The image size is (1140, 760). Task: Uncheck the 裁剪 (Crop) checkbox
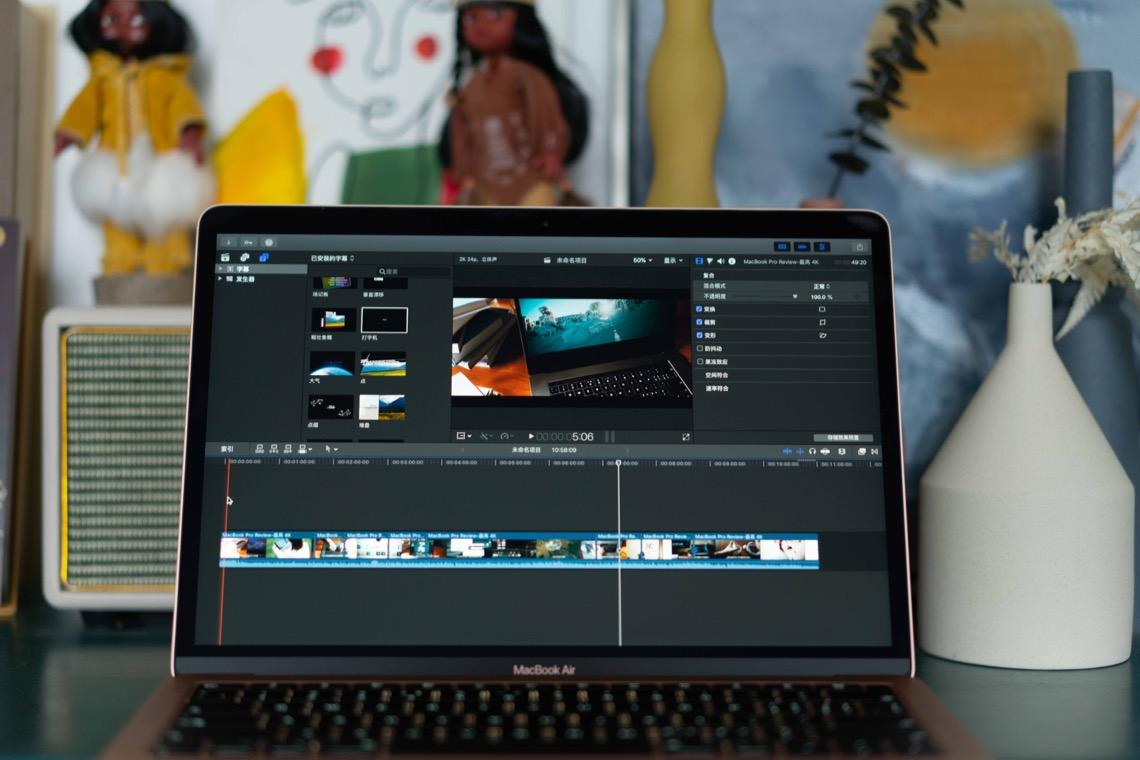click(x=699, y=322)
